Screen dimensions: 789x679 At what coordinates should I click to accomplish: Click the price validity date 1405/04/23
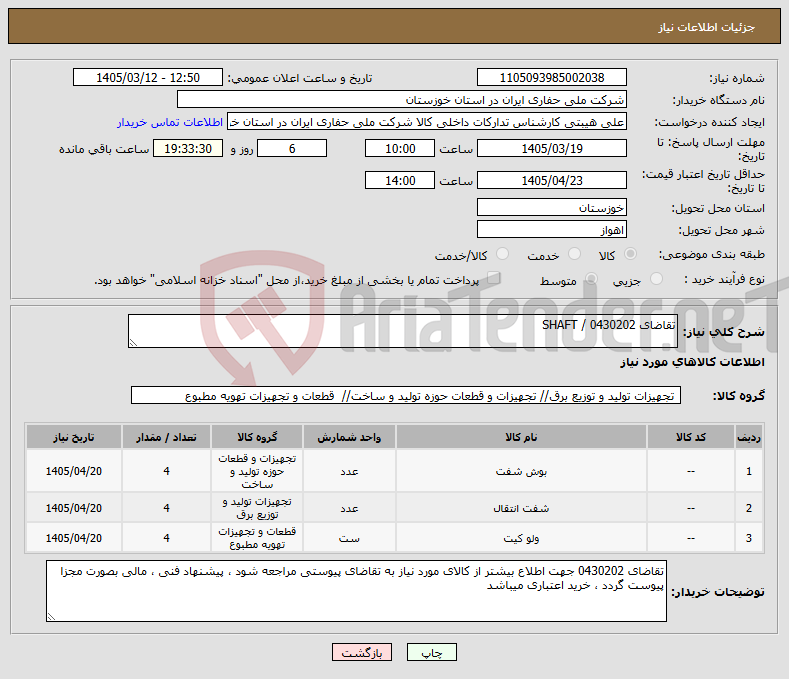coord(551,180)
